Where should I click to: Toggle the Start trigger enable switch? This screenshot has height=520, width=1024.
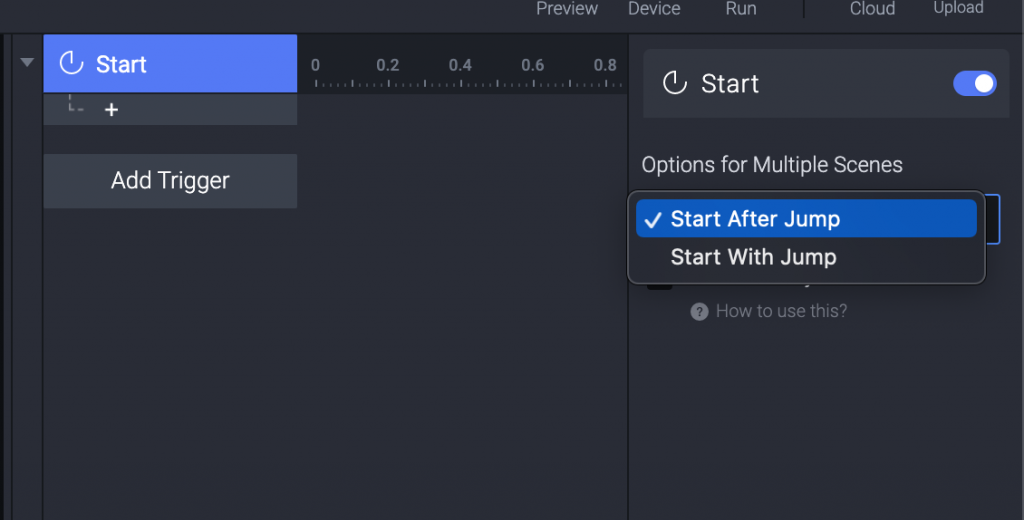pyautogui.click(x=974, y=83)
